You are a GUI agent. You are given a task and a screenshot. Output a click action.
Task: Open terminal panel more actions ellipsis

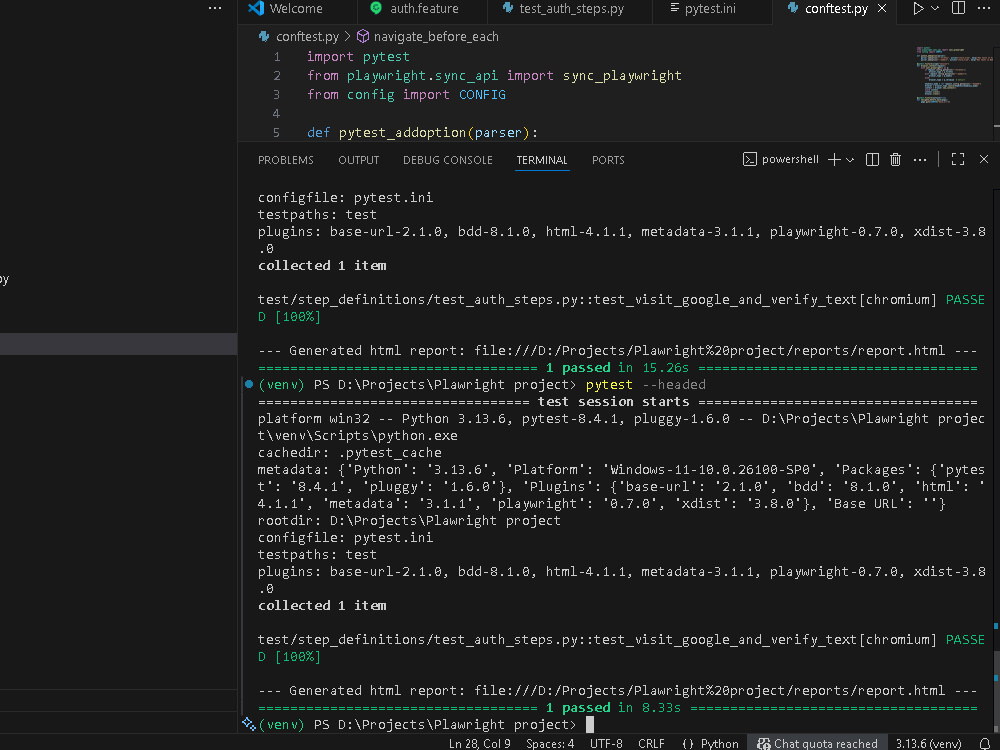click(920, 159)
